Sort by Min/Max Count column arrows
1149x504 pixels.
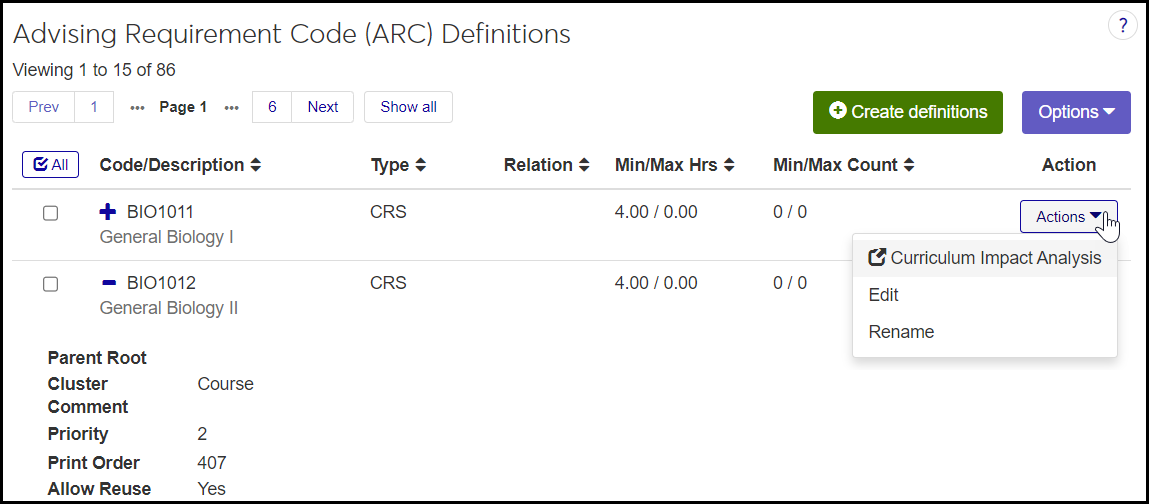[x=909, y=165]
